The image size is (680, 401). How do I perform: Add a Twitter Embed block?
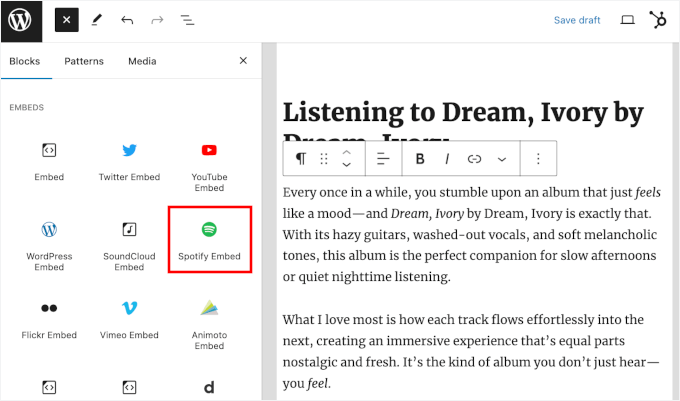tap(129, 160)
